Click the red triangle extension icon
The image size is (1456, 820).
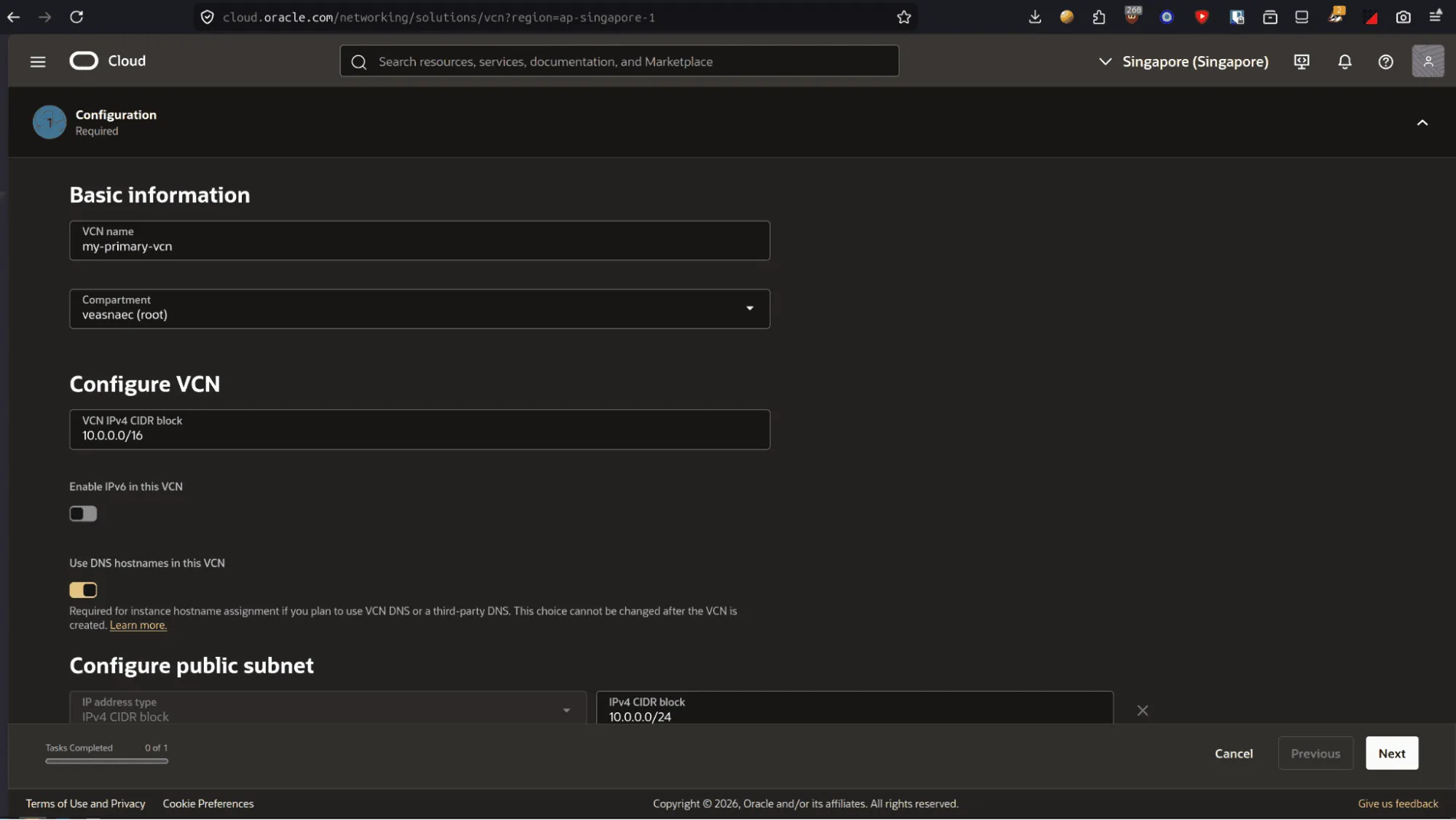[x=1372, y=18]
